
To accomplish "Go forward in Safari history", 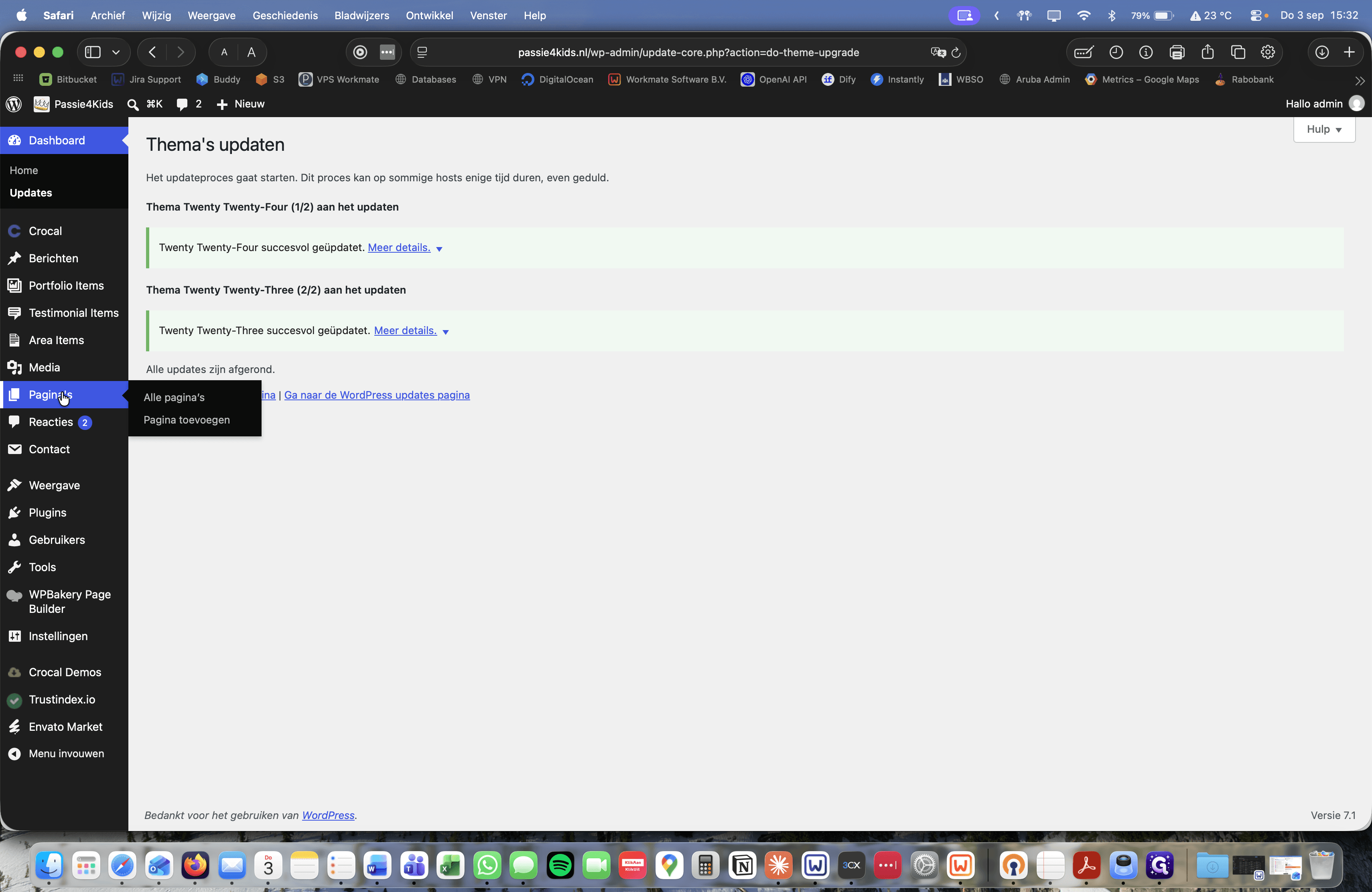I will (x=181, y=53).
